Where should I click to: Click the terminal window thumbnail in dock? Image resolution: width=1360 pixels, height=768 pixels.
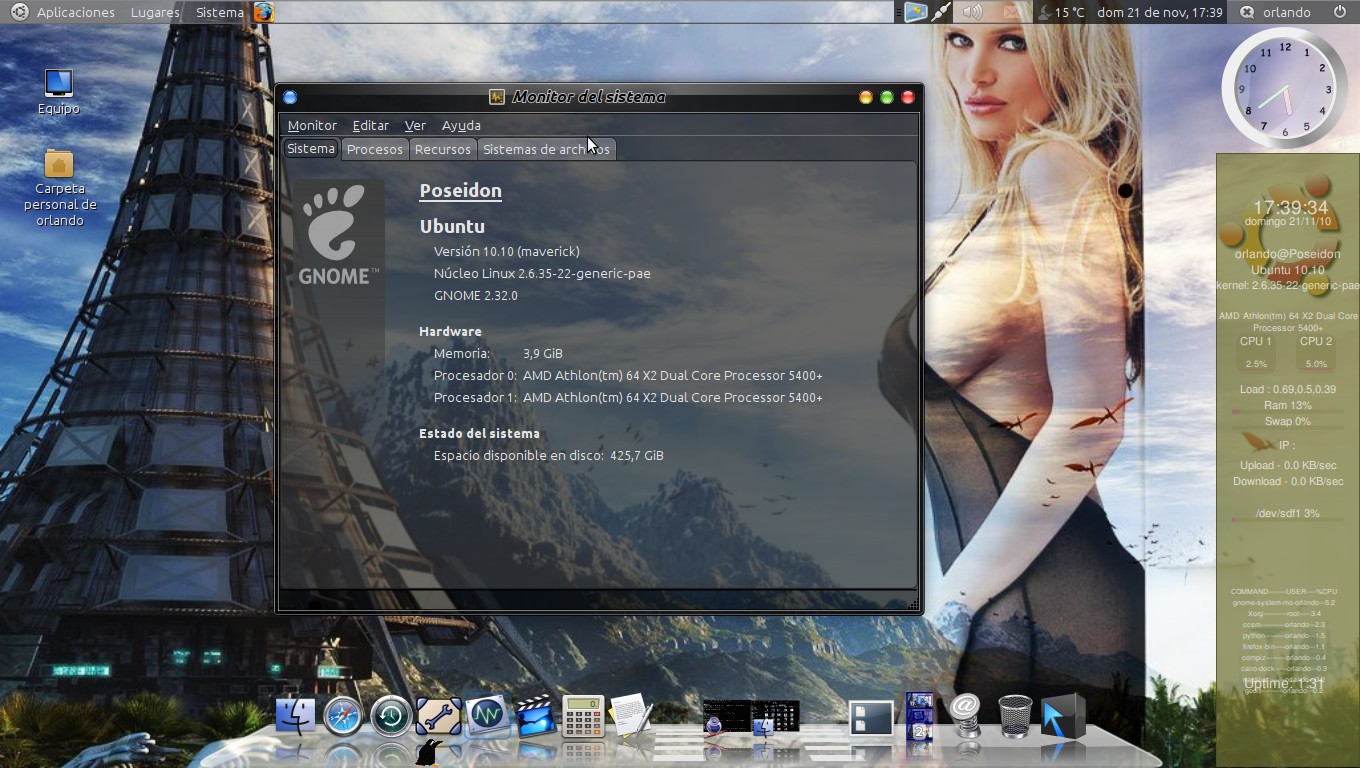click(x=727, y=717)
